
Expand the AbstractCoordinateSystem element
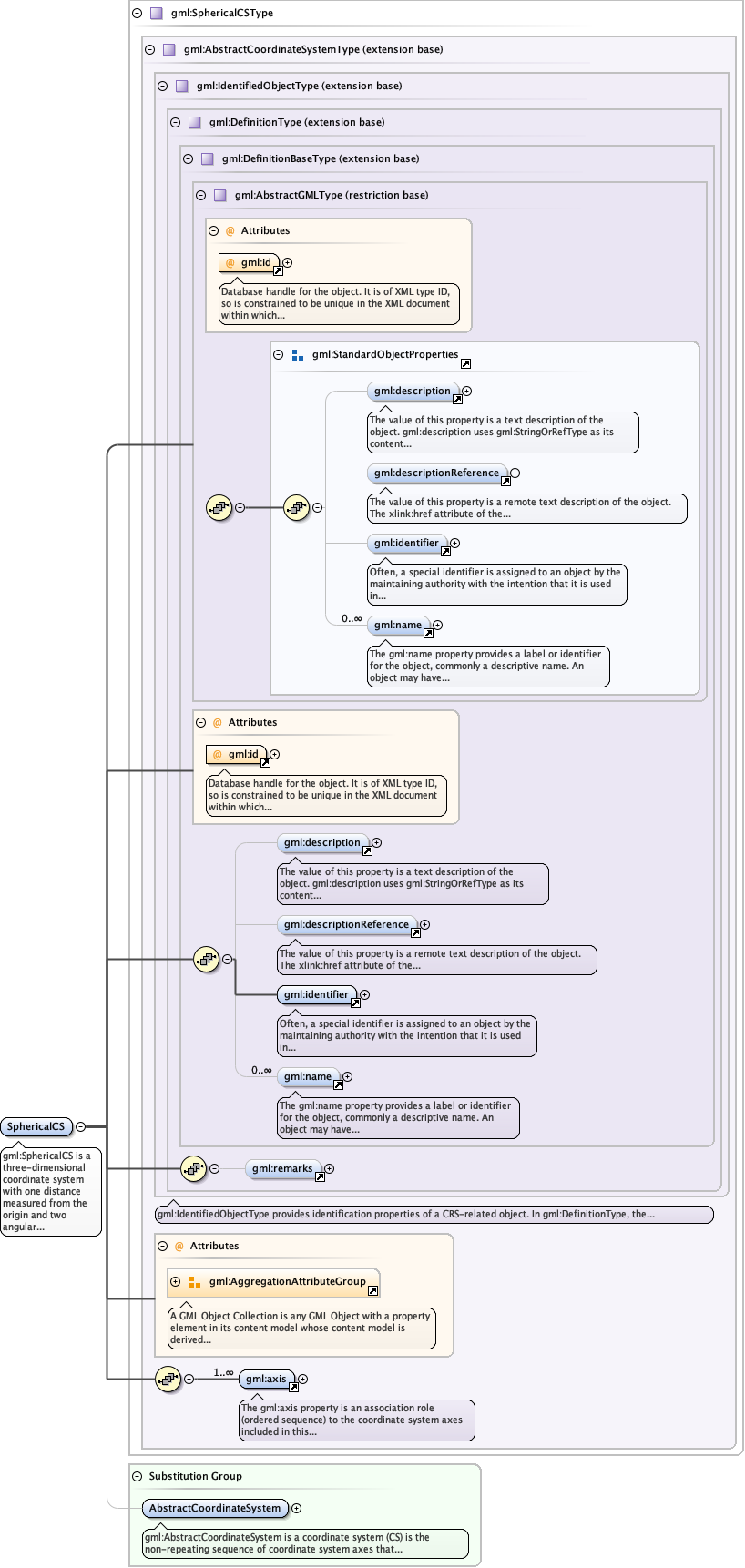tap(297, 1508)
